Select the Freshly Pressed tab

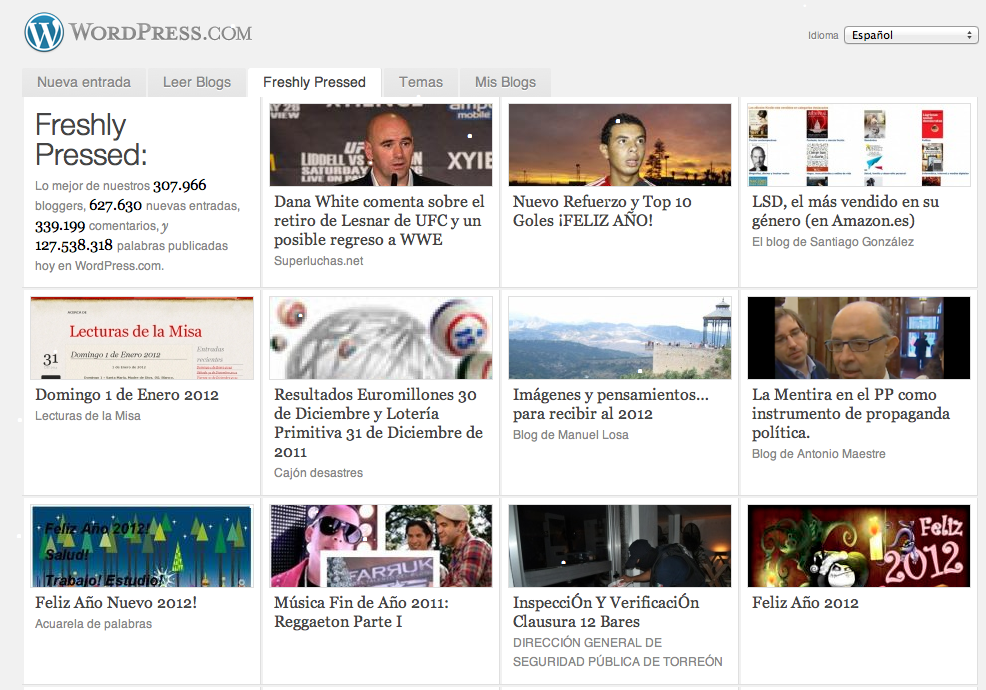pos(314,82)
